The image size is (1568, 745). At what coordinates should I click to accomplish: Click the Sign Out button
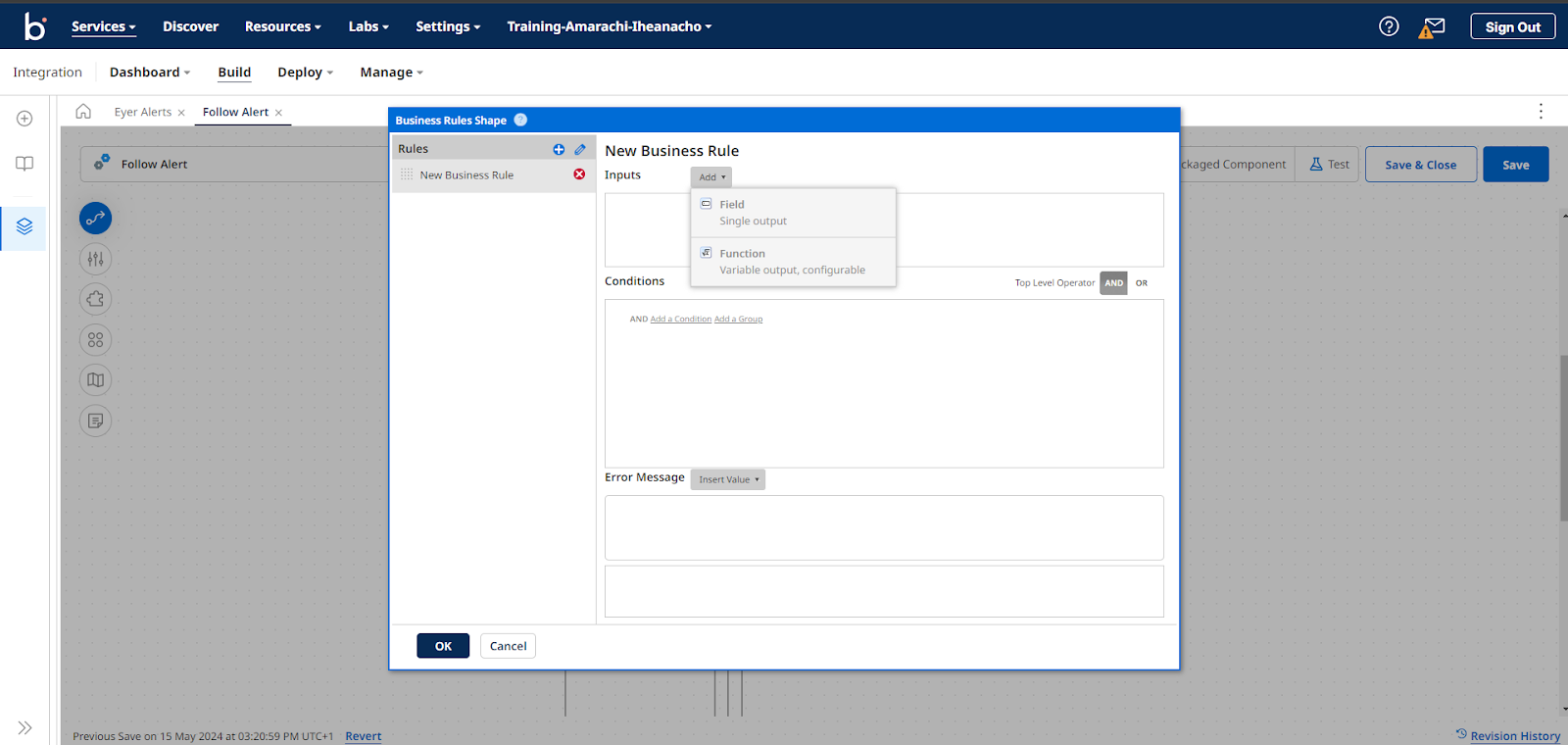coord(1512,26)
